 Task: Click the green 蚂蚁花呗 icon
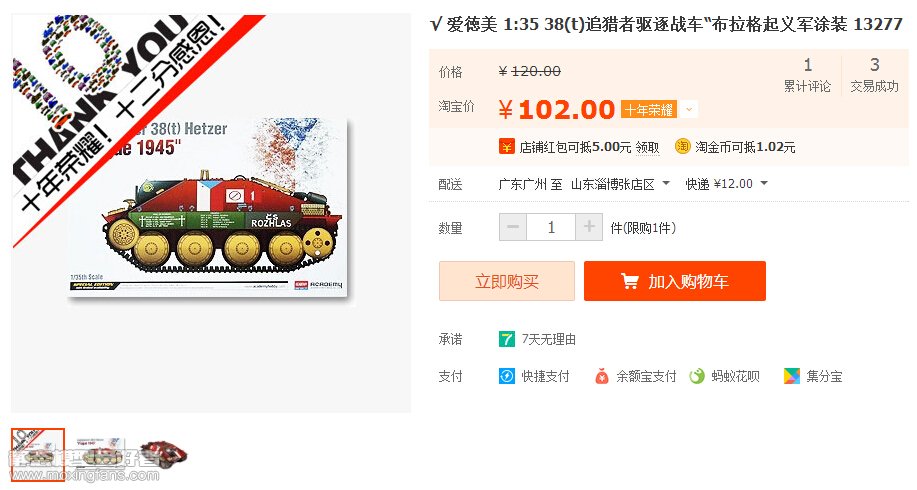697,376
